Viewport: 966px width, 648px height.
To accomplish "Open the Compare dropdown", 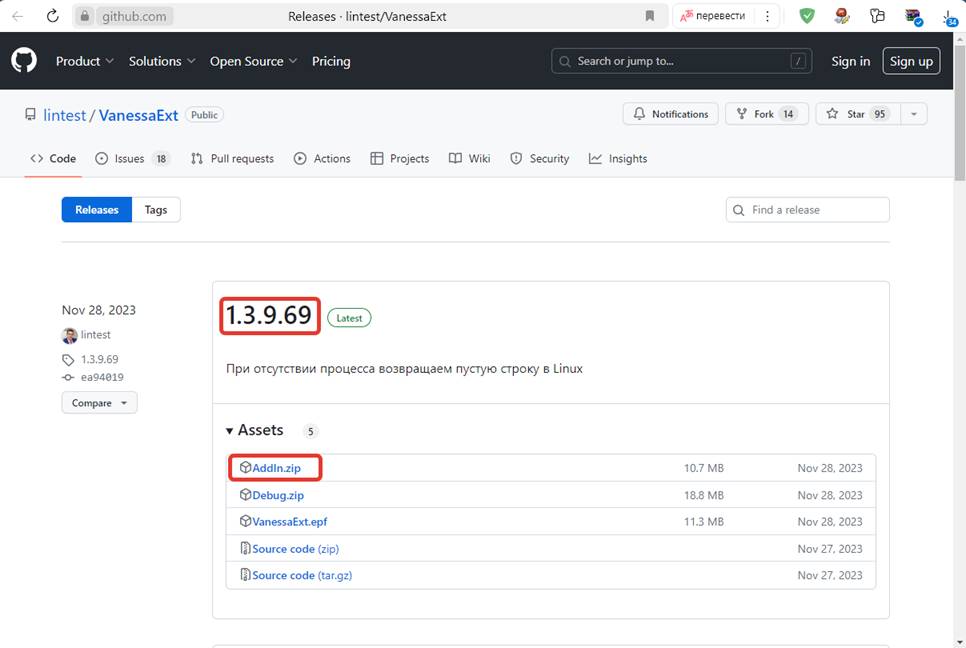I will [99, 403].
